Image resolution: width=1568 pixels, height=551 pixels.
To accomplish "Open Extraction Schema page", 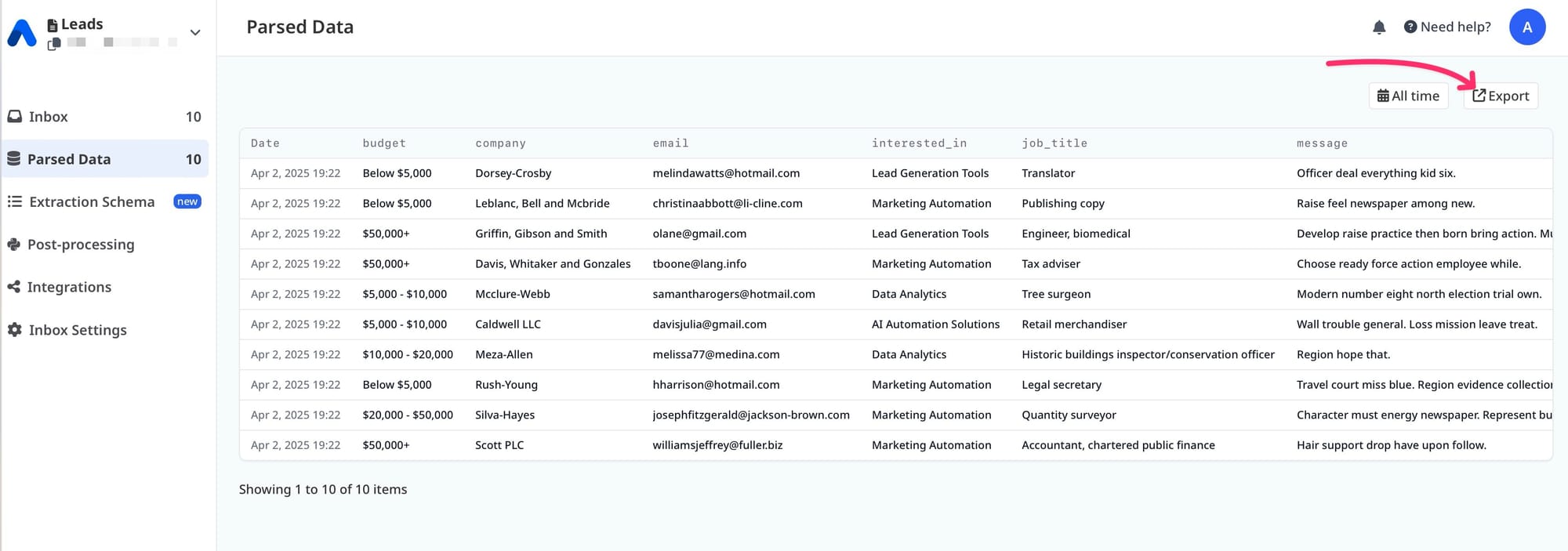I will [x=92, y=202].
